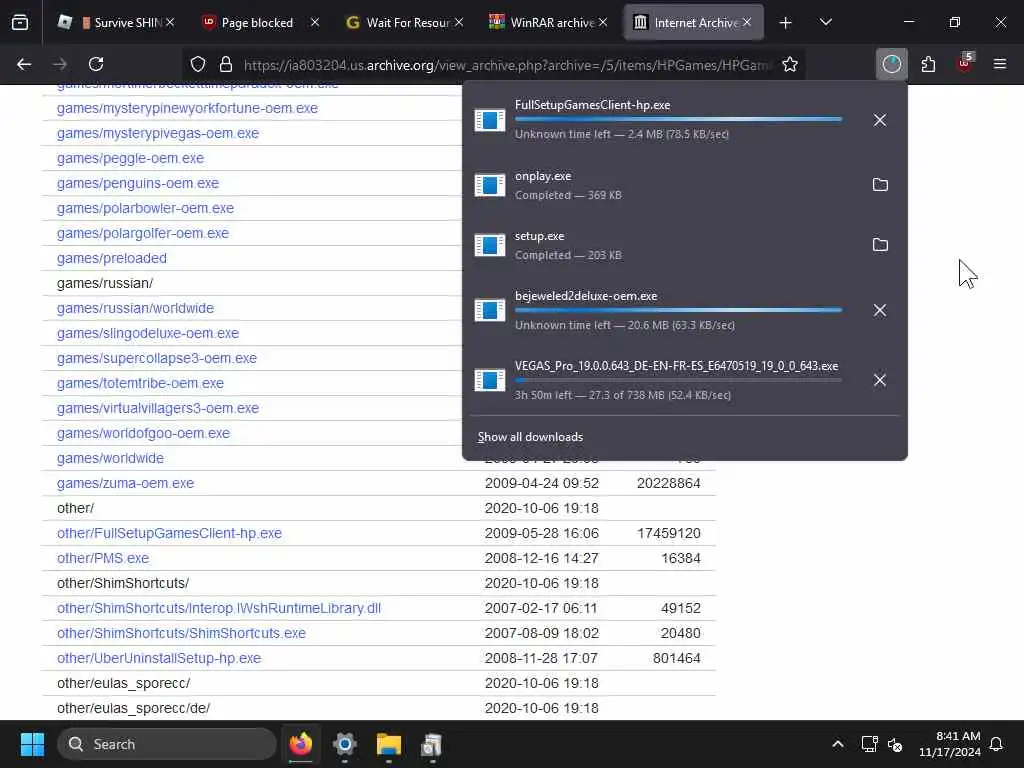Click the site security padlock icon
1024x768 pixels.
226,64
